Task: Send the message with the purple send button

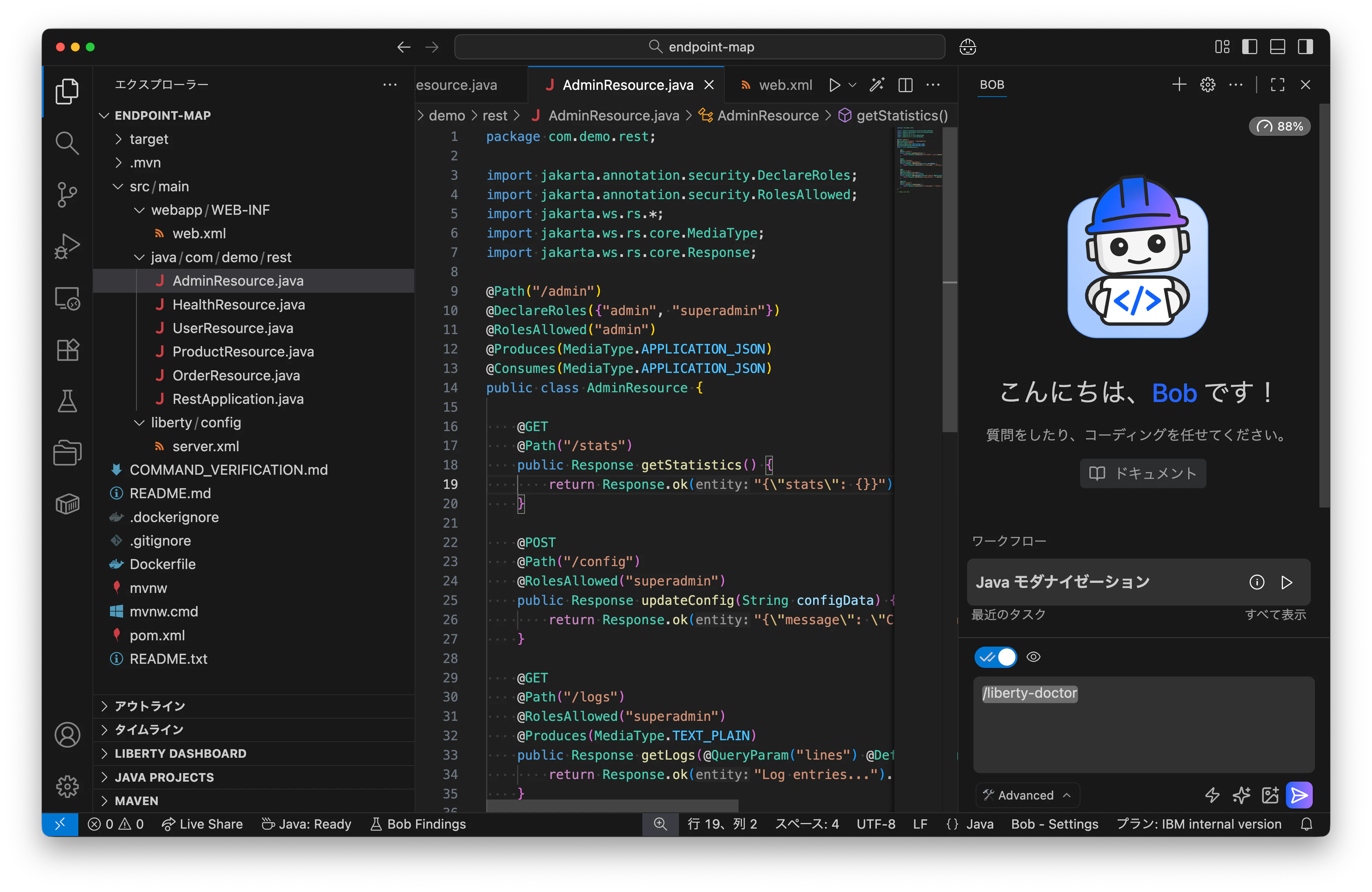Action: click(x=1299, y=795)
